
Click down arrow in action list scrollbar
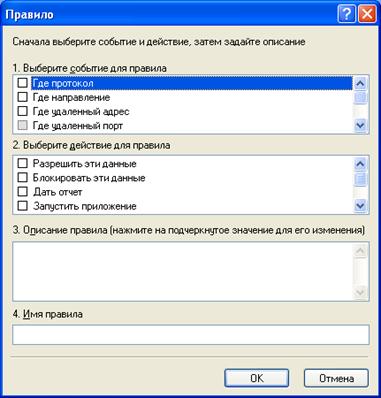[360, 206]
